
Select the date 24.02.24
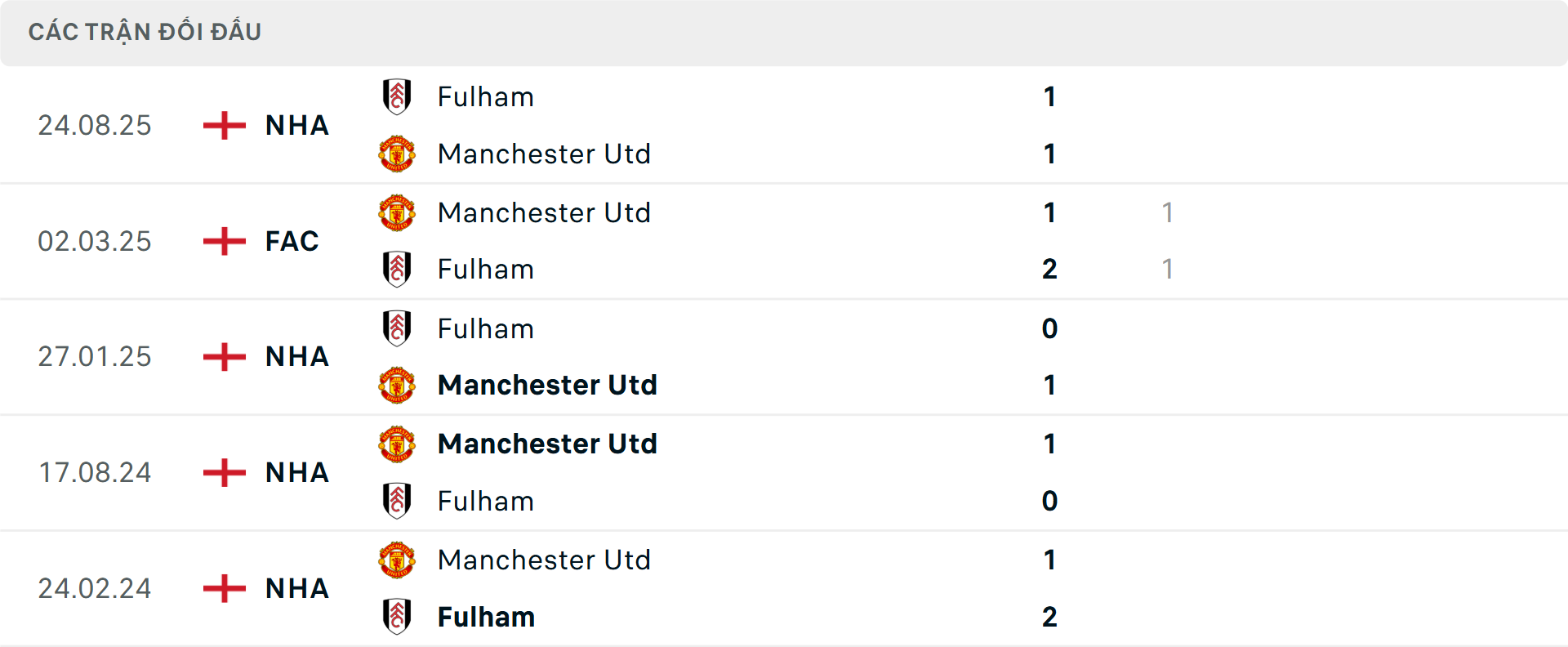(95, 588)
